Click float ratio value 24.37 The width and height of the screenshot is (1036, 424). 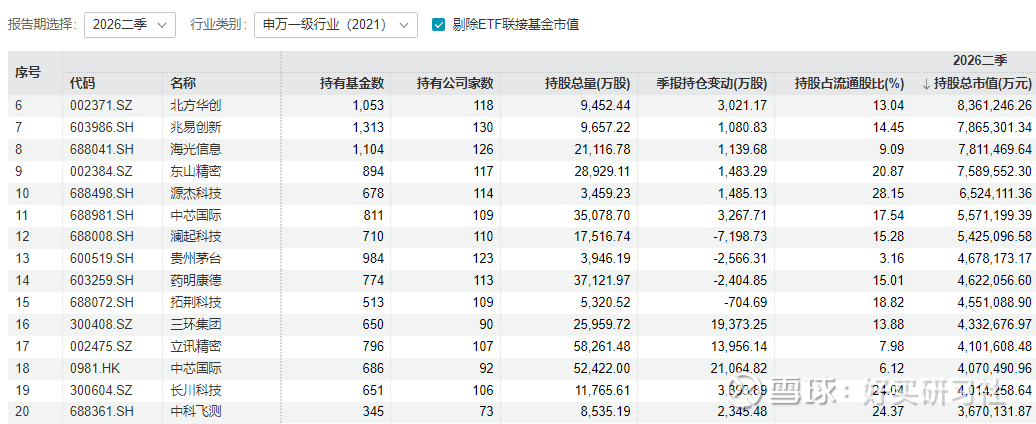tap(890, 412)
